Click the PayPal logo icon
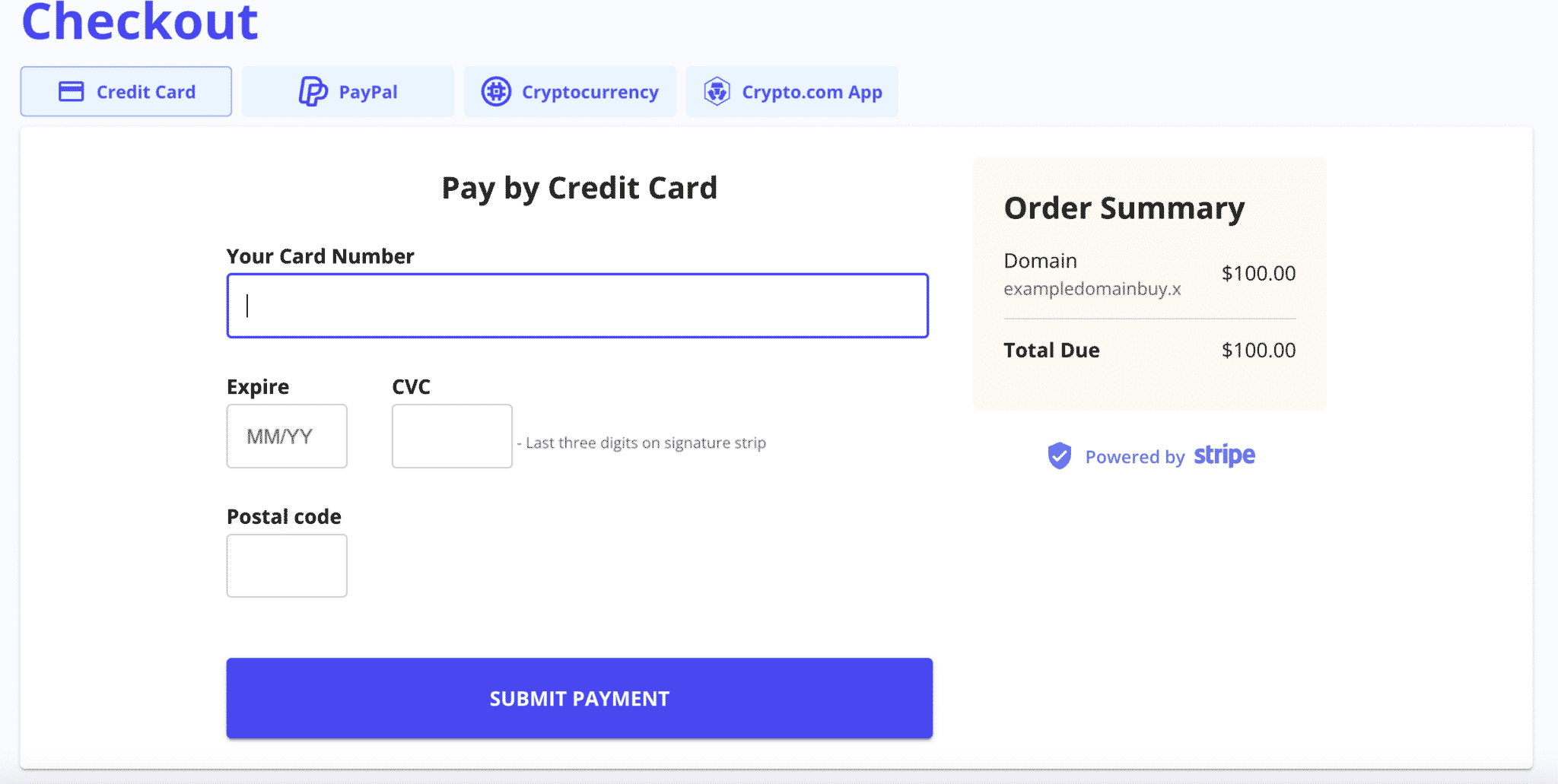This screenshot has height=784, width=1558. click(312, 90)
